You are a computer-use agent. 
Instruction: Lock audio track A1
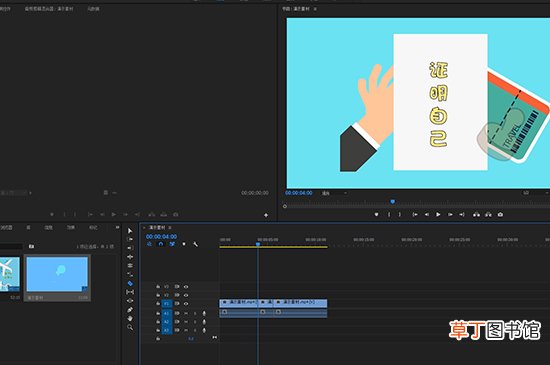coord(158,313)
